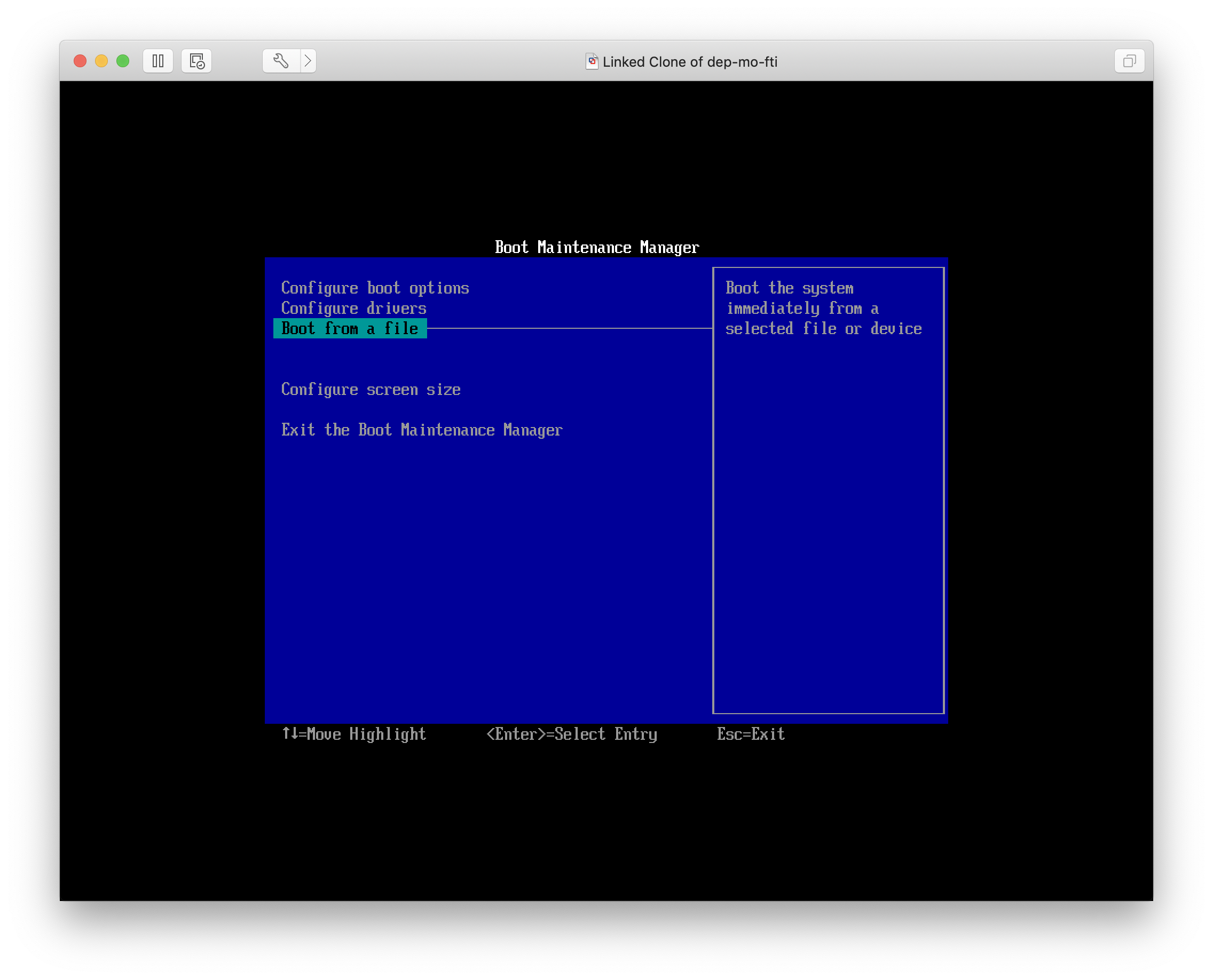Click the Enter=Select Entry hint

click(571, 734)
